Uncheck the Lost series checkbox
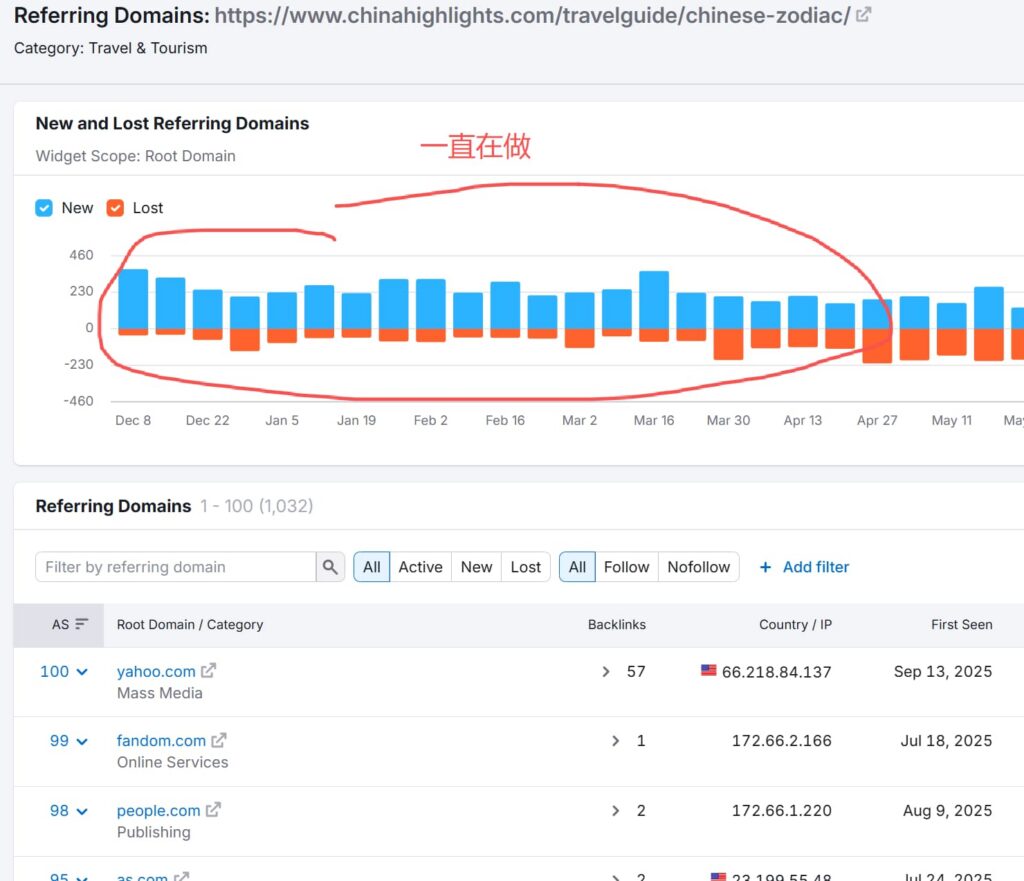1024x881 pixels. 115,208
